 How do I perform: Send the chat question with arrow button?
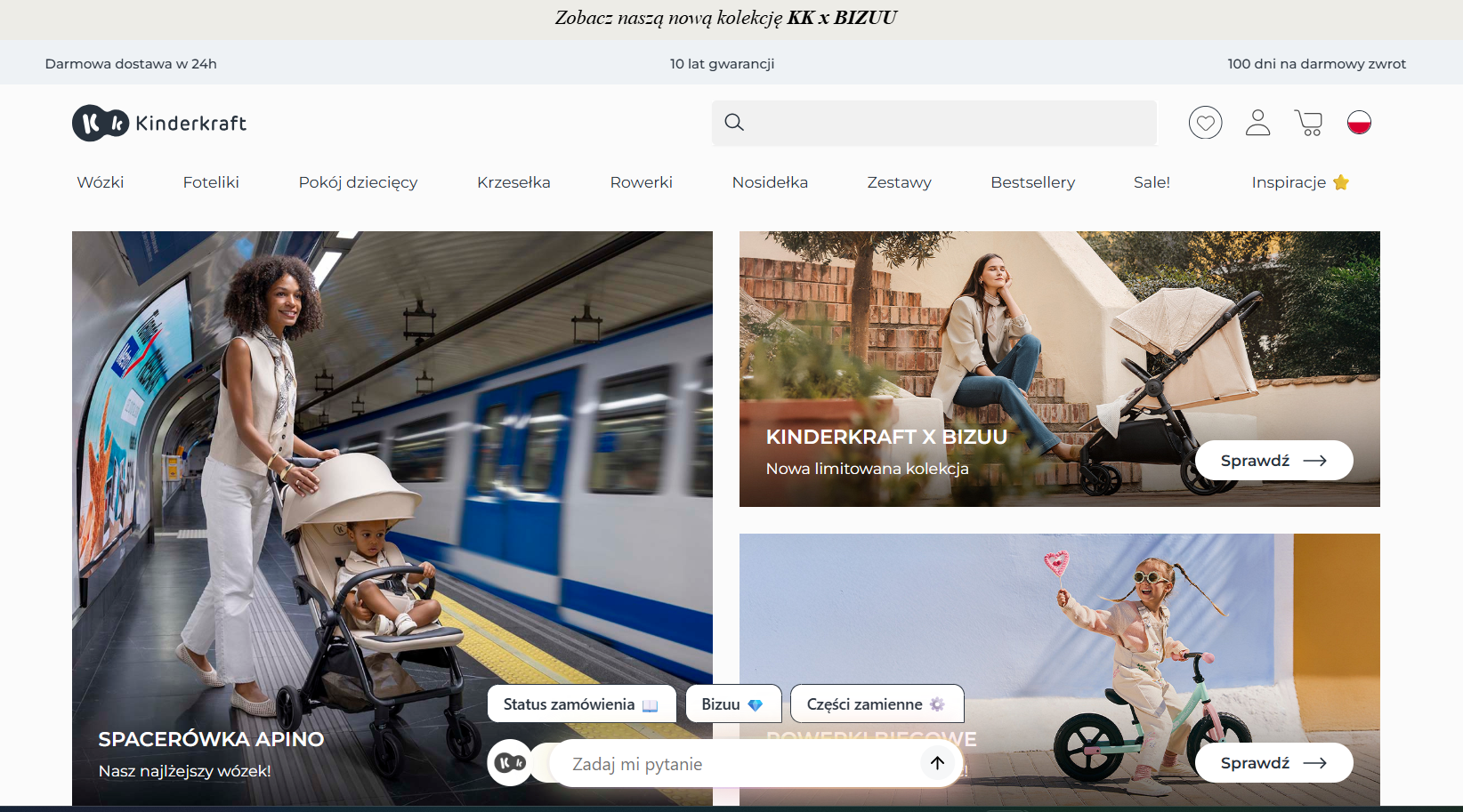point(937,763)
